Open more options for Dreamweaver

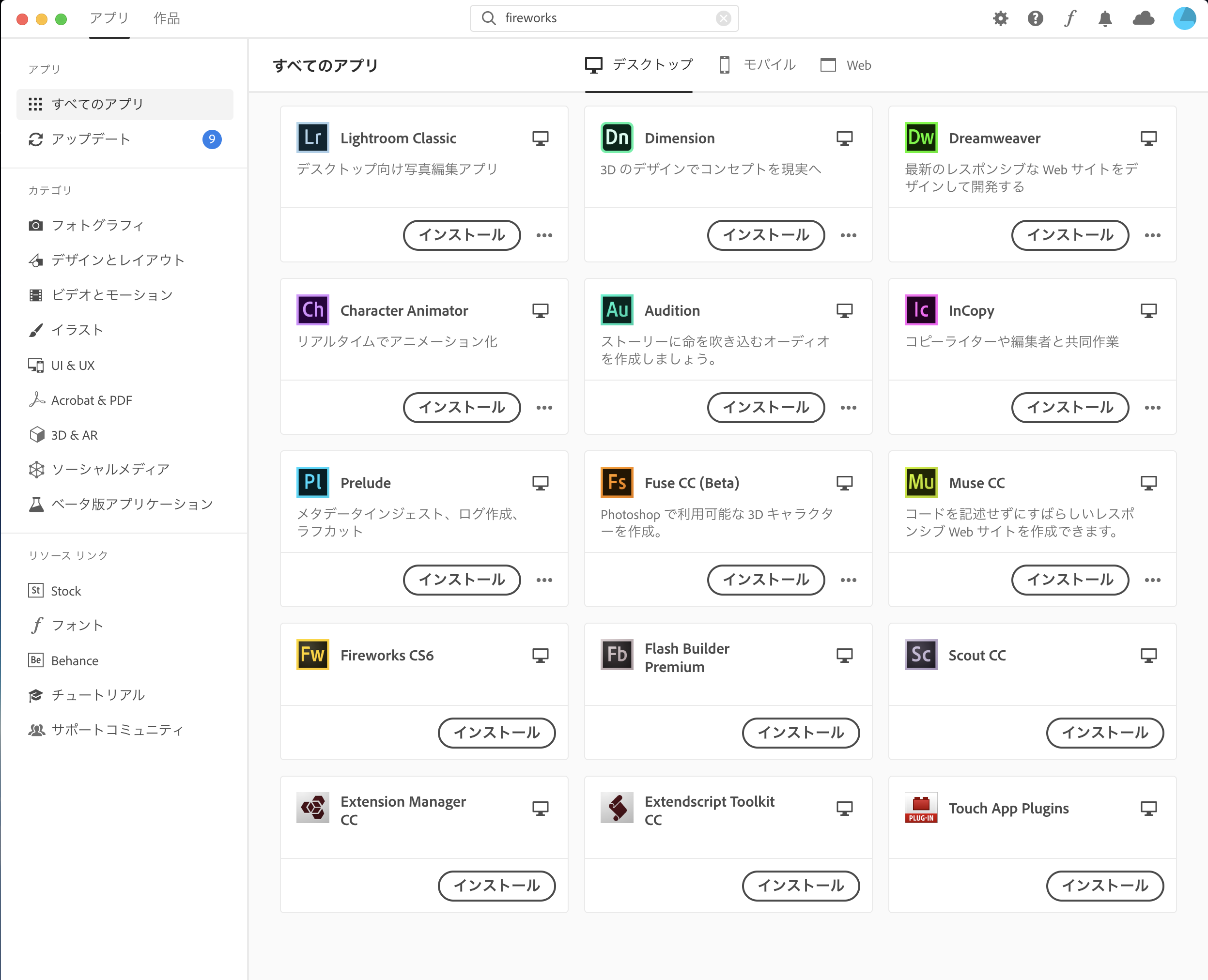[x=1152, y=235]
